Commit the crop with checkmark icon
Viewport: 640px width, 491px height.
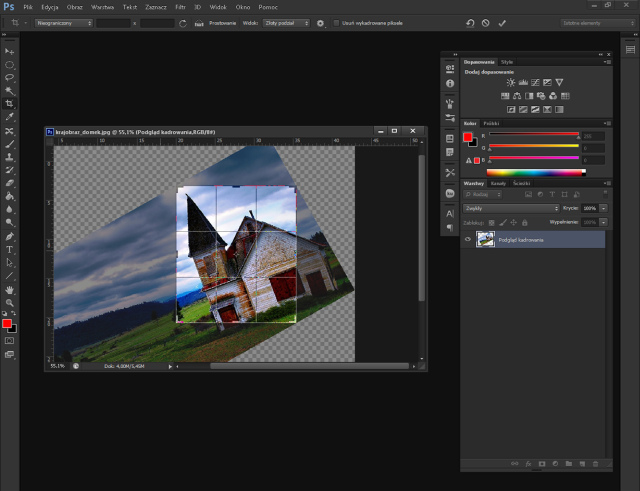click(502, 23)
